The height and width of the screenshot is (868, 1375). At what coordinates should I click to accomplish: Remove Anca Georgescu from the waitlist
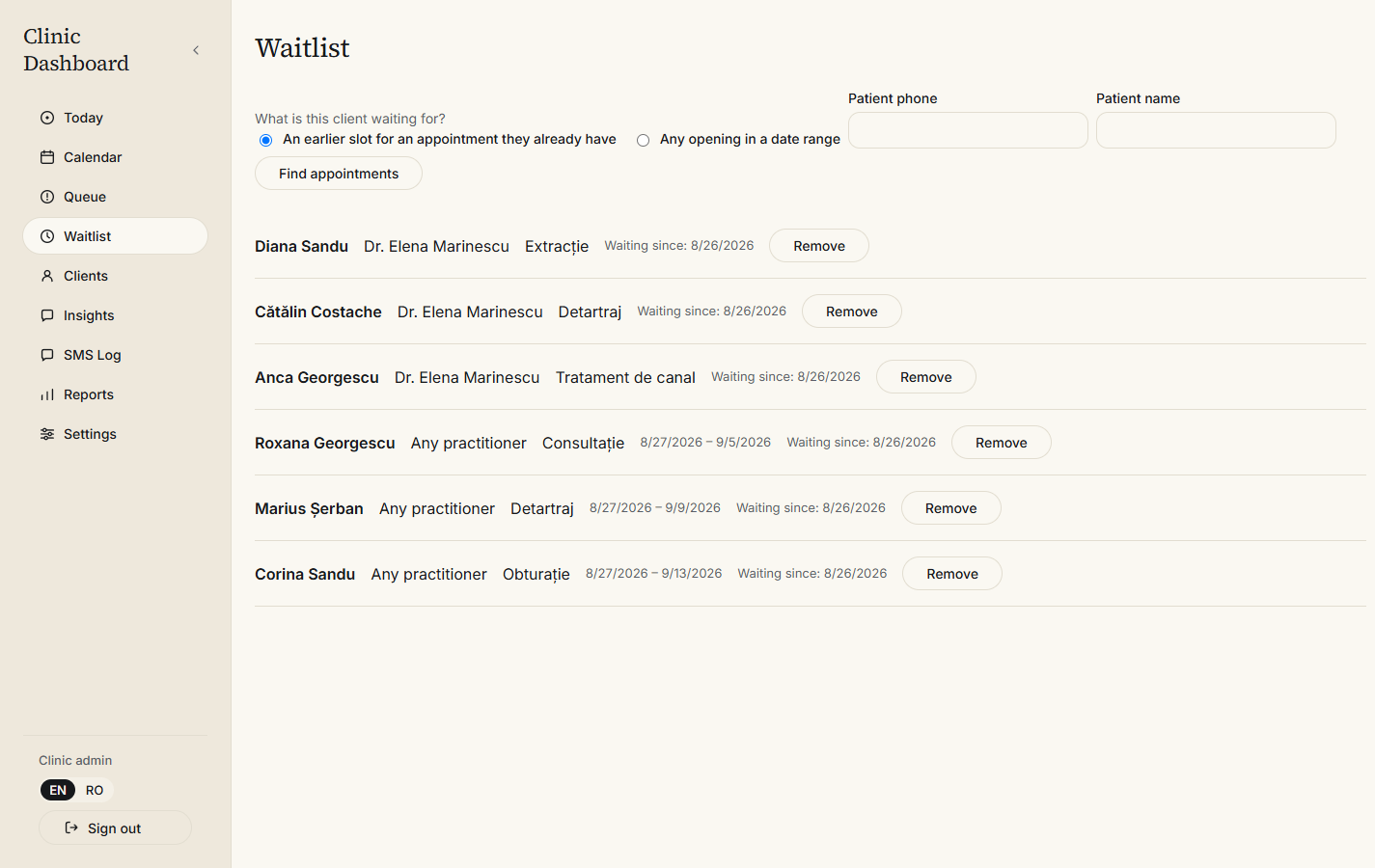pyautogui.click(x=926, y=377)
